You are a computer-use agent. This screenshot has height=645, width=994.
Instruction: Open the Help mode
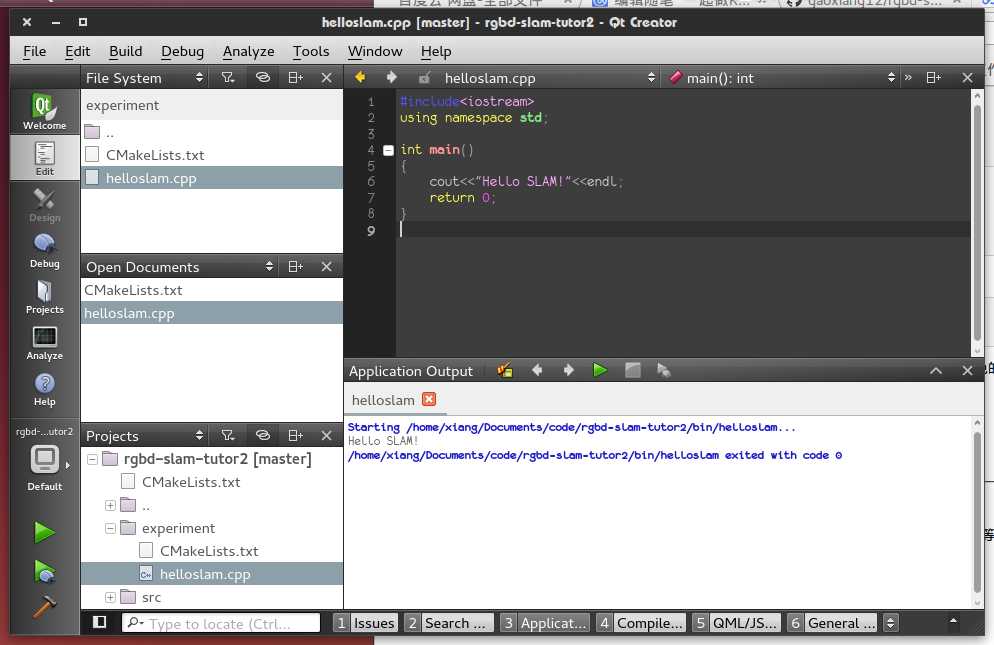44,389
